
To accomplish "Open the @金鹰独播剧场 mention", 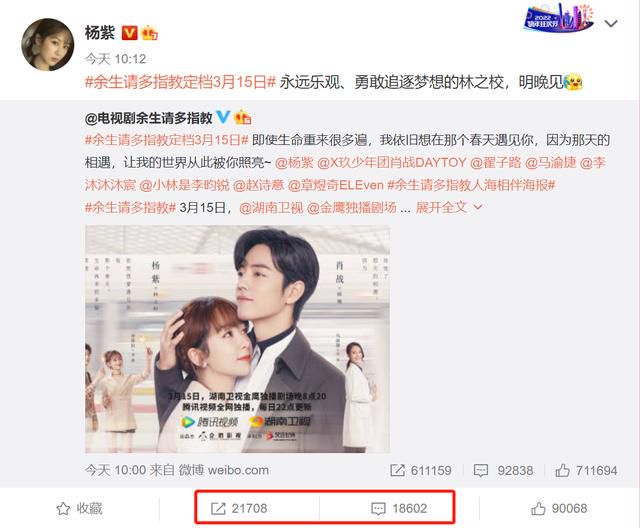I will click(351, 208).
